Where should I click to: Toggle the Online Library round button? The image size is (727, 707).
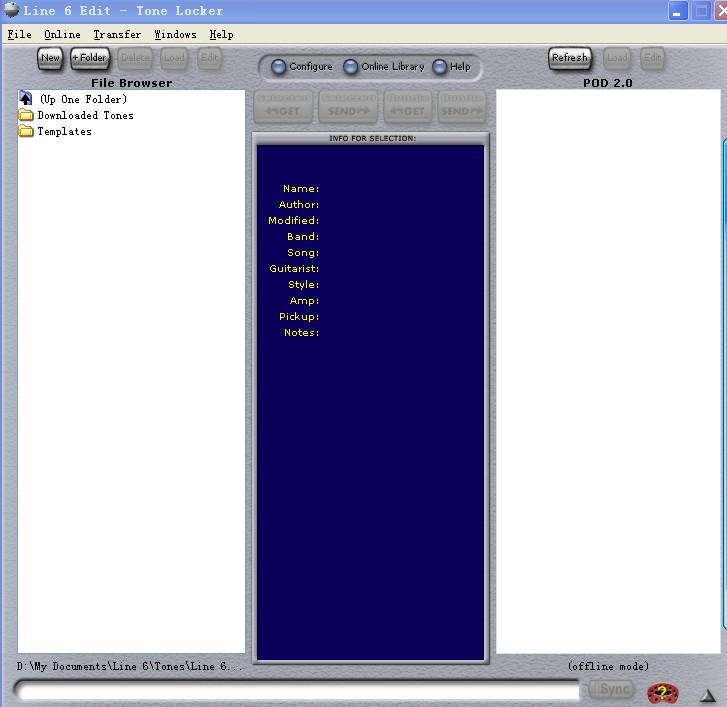tap(351, 67)
